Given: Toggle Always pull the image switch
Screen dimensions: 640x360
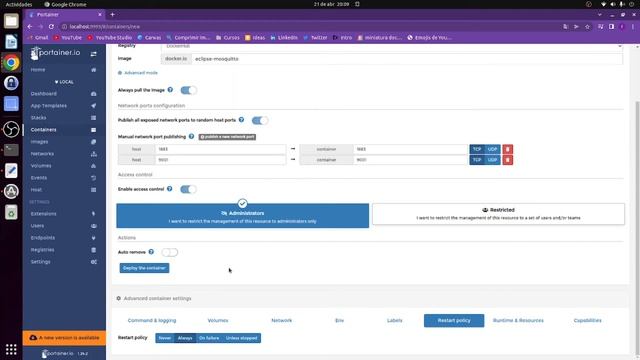Looking at the screenshot, I should pos(188,90).
